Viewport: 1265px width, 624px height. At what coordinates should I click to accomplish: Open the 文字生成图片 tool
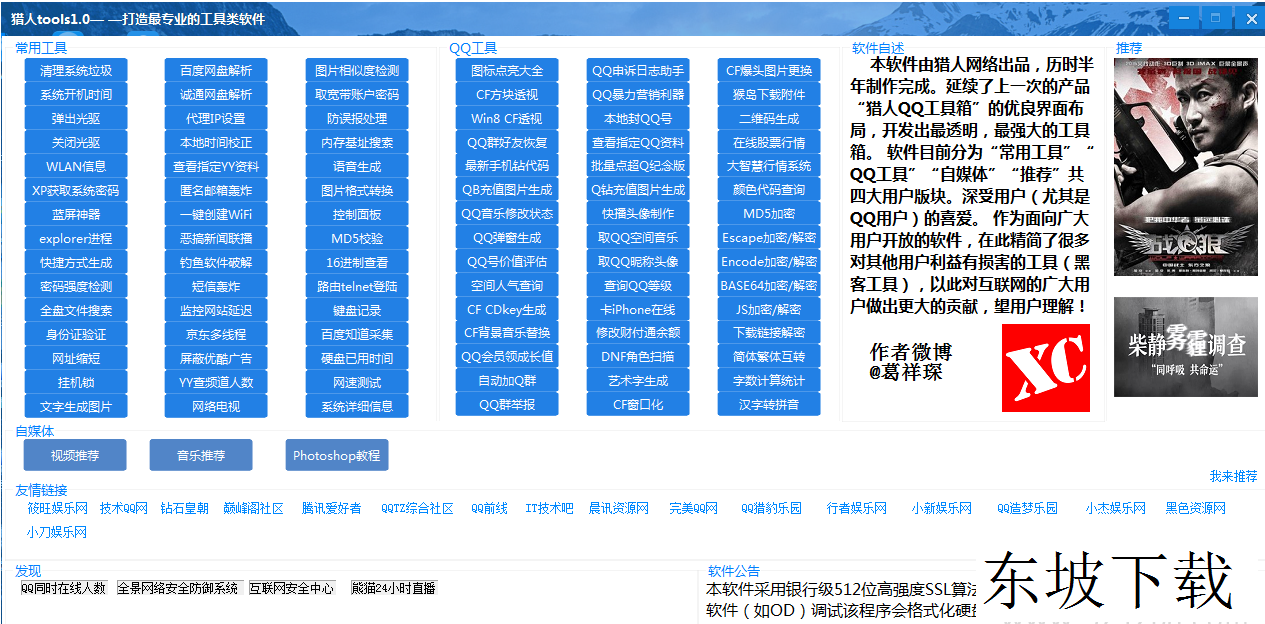pyautogui.click(x=76, y=407)
